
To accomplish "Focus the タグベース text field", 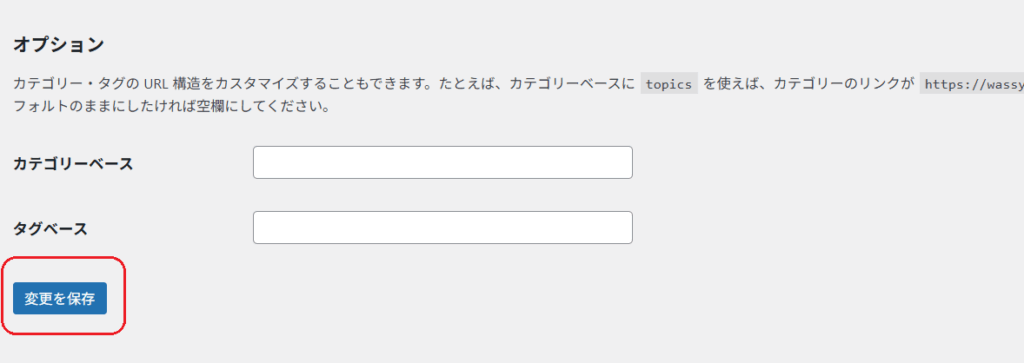I will point(443,227).
